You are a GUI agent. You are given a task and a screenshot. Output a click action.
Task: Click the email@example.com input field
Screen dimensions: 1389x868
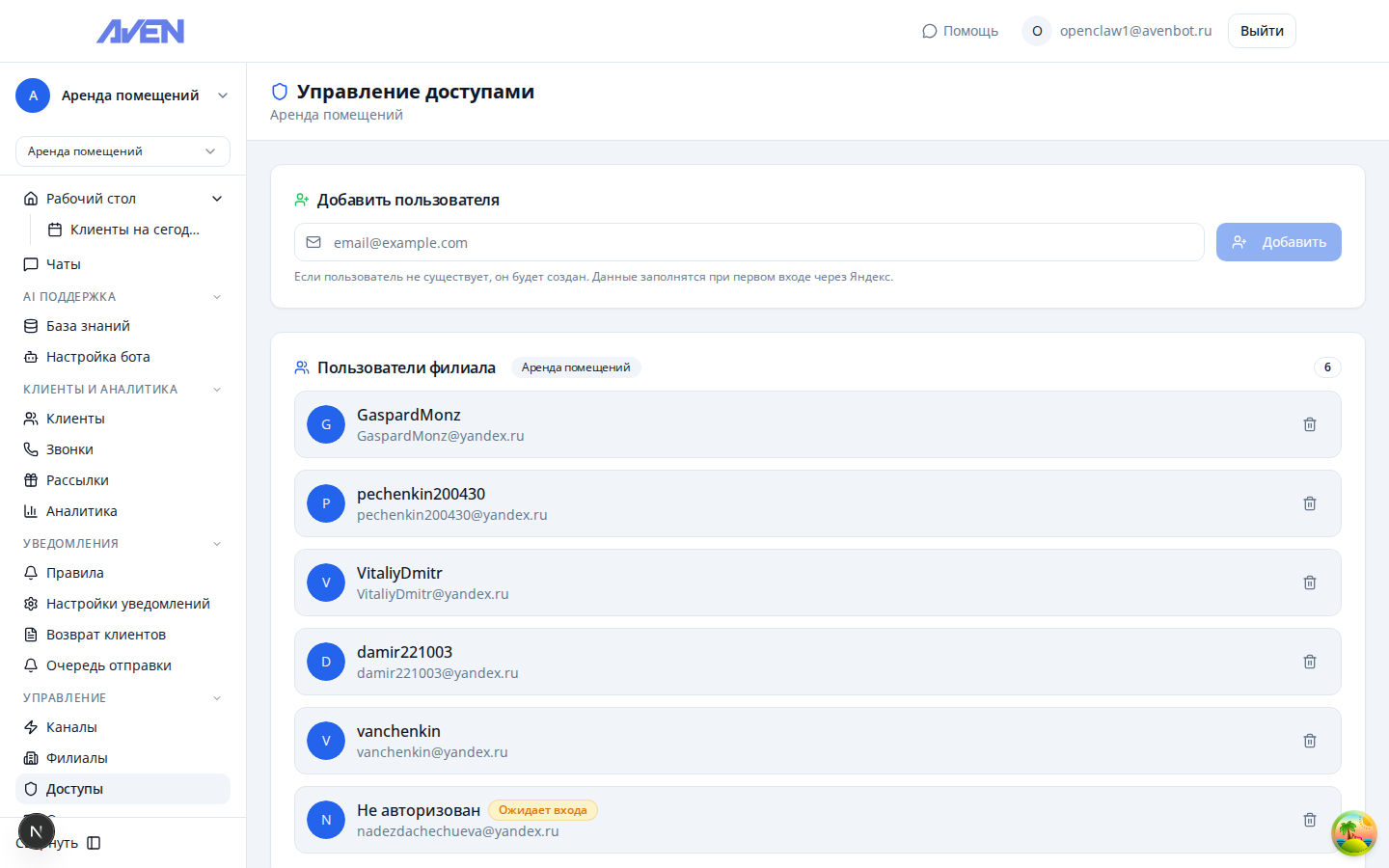tap(749, 242)
